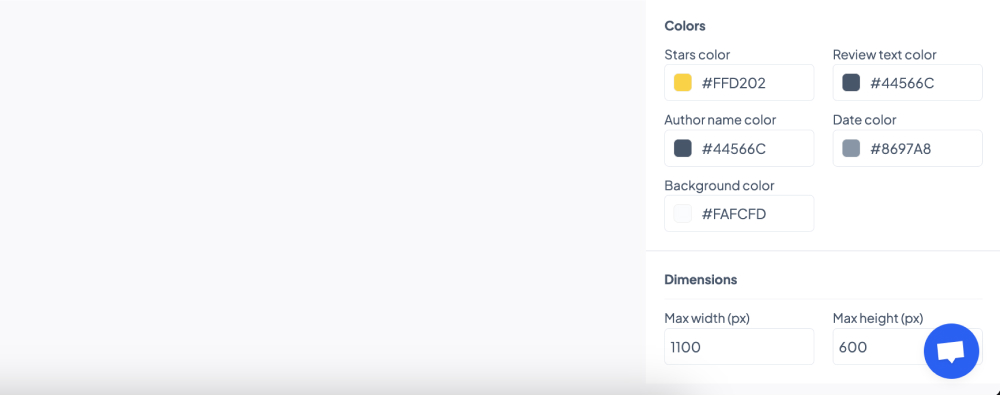Click the #8697A8 date color field
Screen dimensions: 1000x396
click(908, 149)
